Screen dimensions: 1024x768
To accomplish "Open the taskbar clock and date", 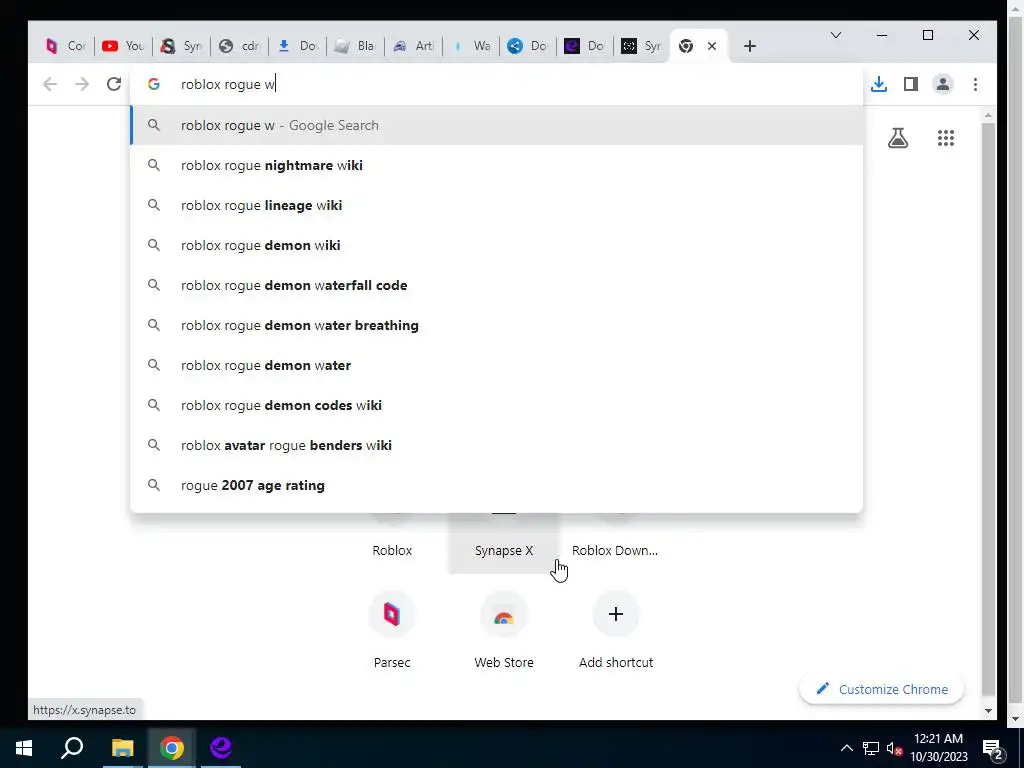I will tap(938, 748).
